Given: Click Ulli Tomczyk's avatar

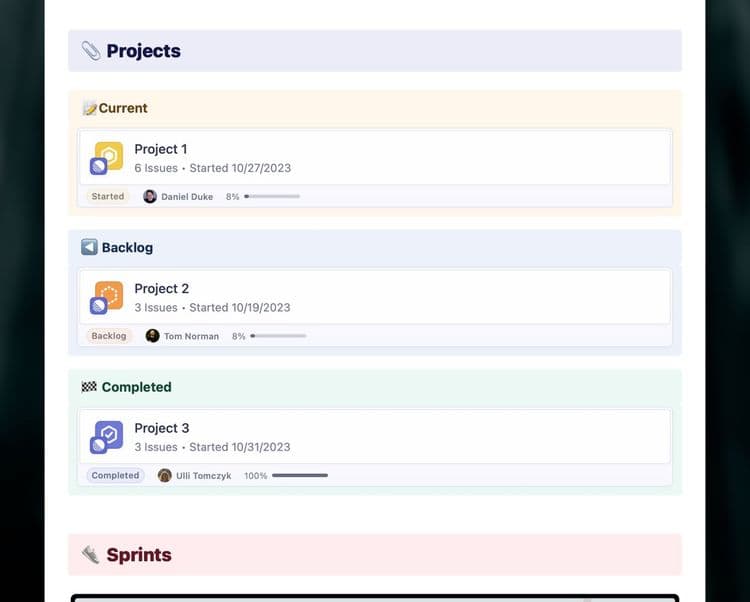Looking at the screenshot, I should 165,476.
